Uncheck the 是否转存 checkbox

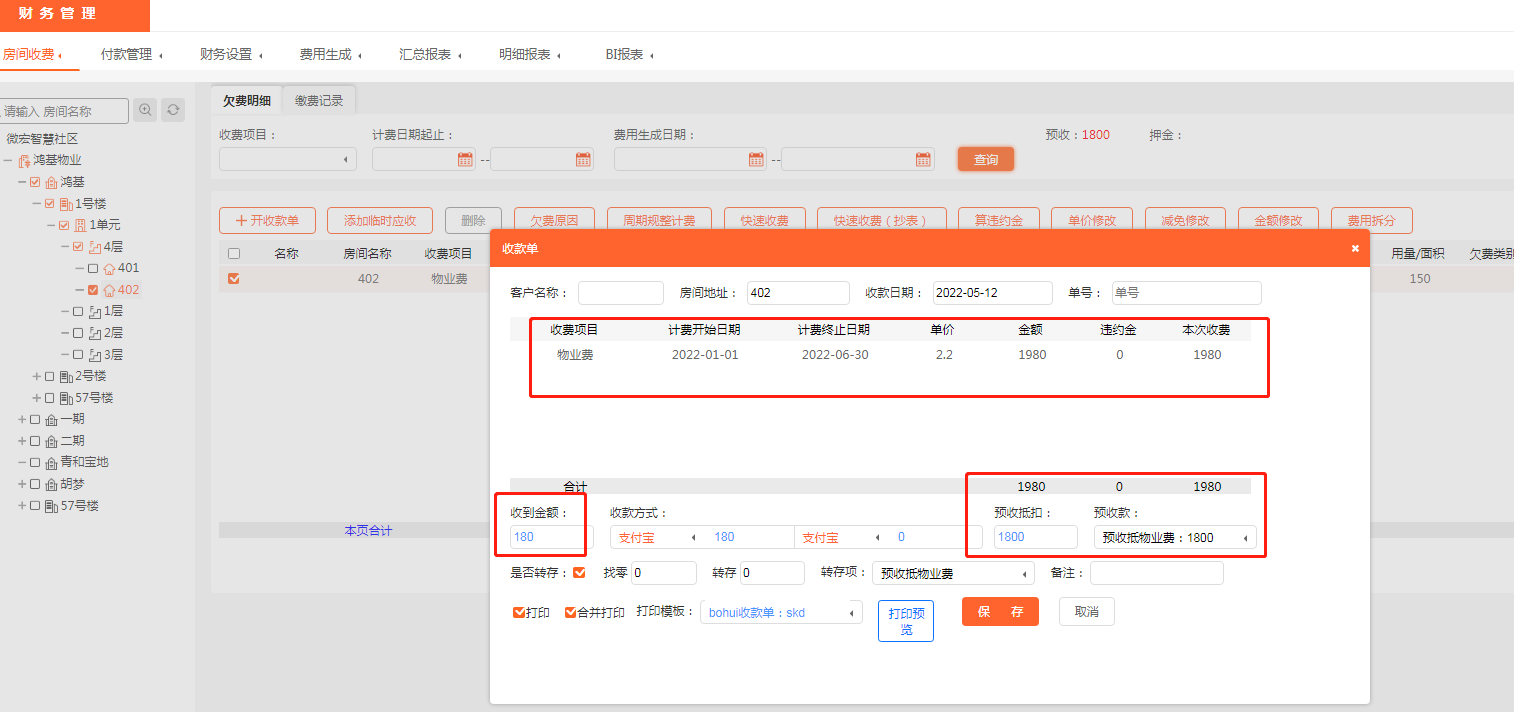[x=579, y=573]
